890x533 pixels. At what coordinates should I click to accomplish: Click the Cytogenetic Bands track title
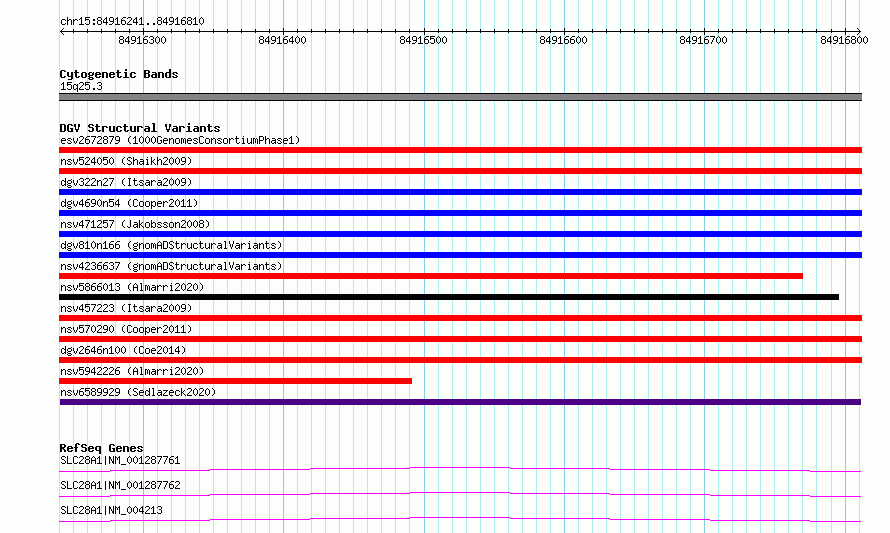point(119,74)
